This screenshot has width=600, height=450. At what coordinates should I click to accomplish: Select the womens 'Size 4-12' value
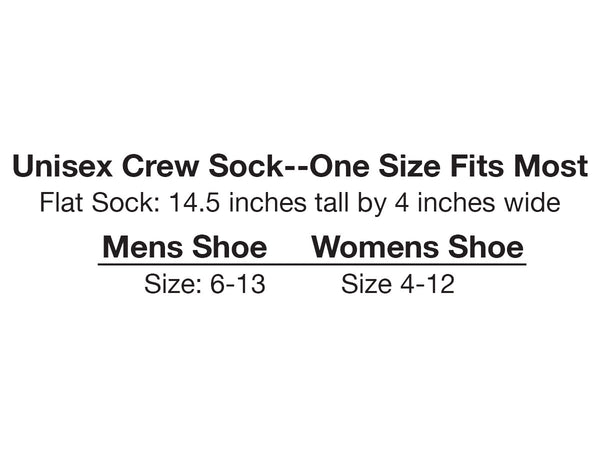(398, 285)
